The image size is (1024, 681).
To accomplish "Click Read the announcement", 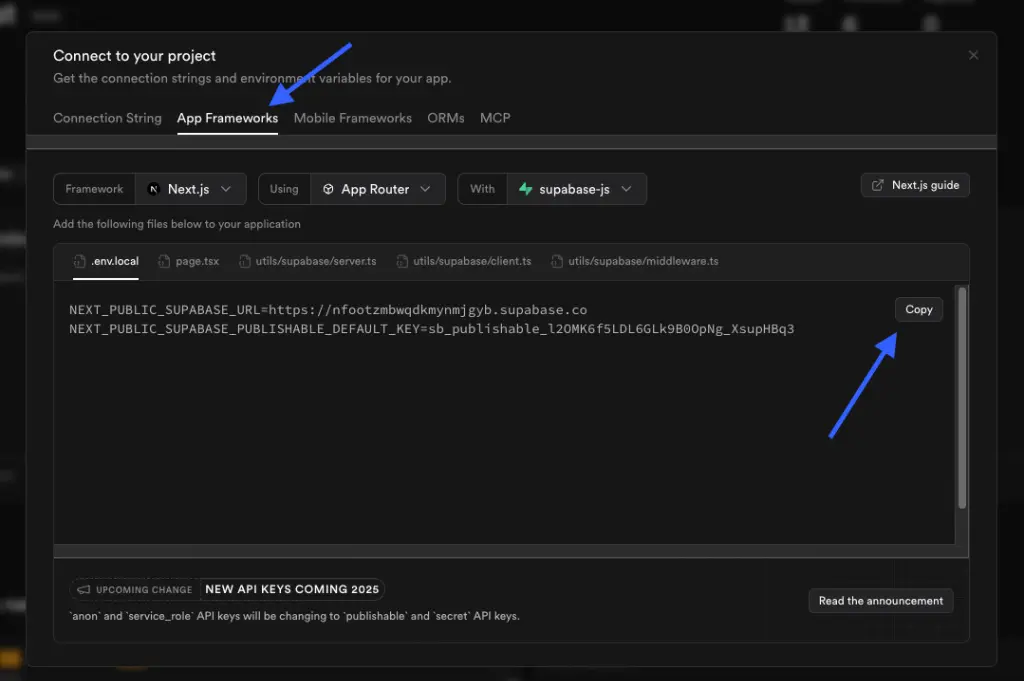I will (880, 601).
